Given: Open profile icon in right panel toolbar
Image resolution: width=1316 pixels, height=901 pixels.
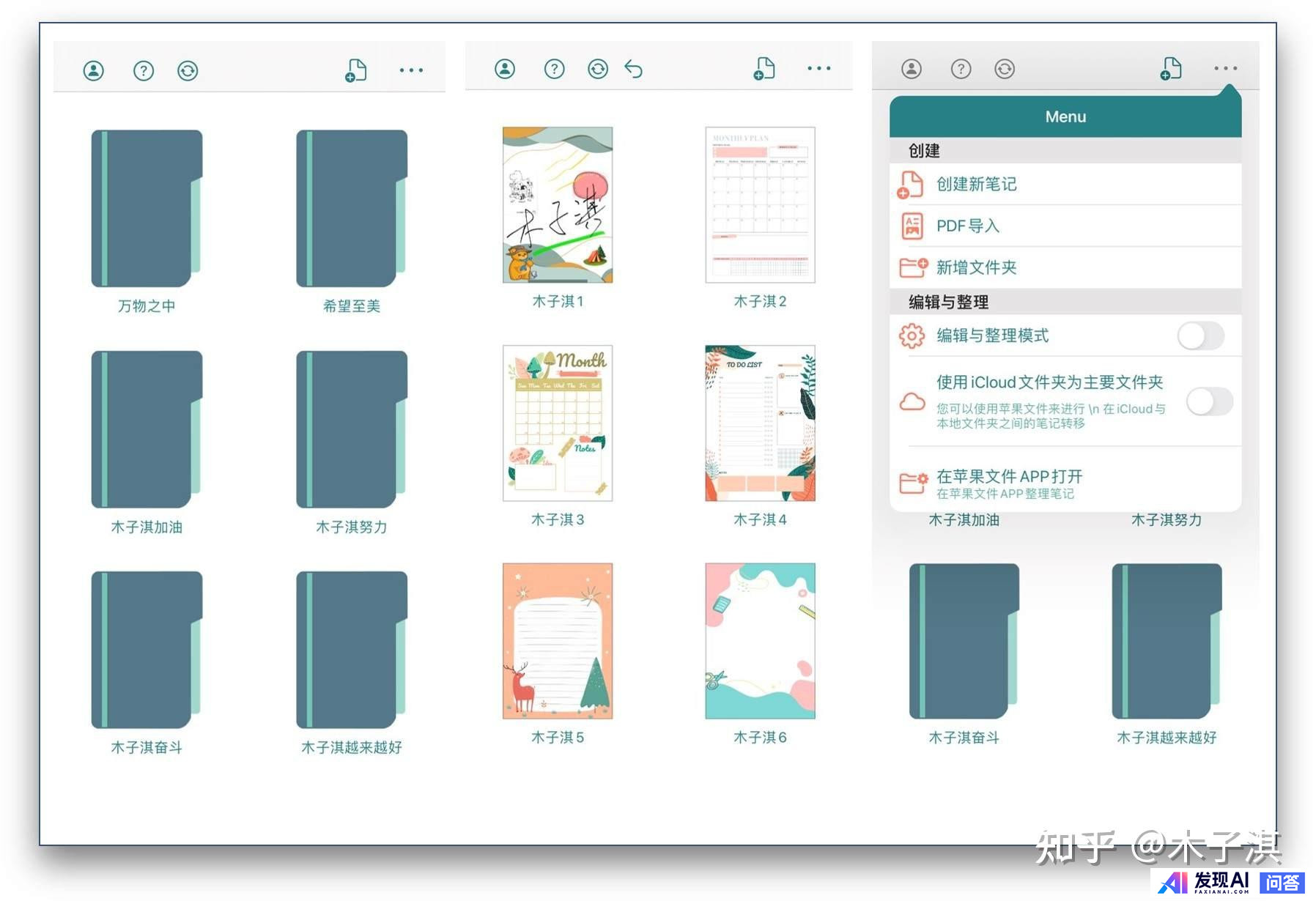Looking at the screenshot, I should [x=912, y=69].
